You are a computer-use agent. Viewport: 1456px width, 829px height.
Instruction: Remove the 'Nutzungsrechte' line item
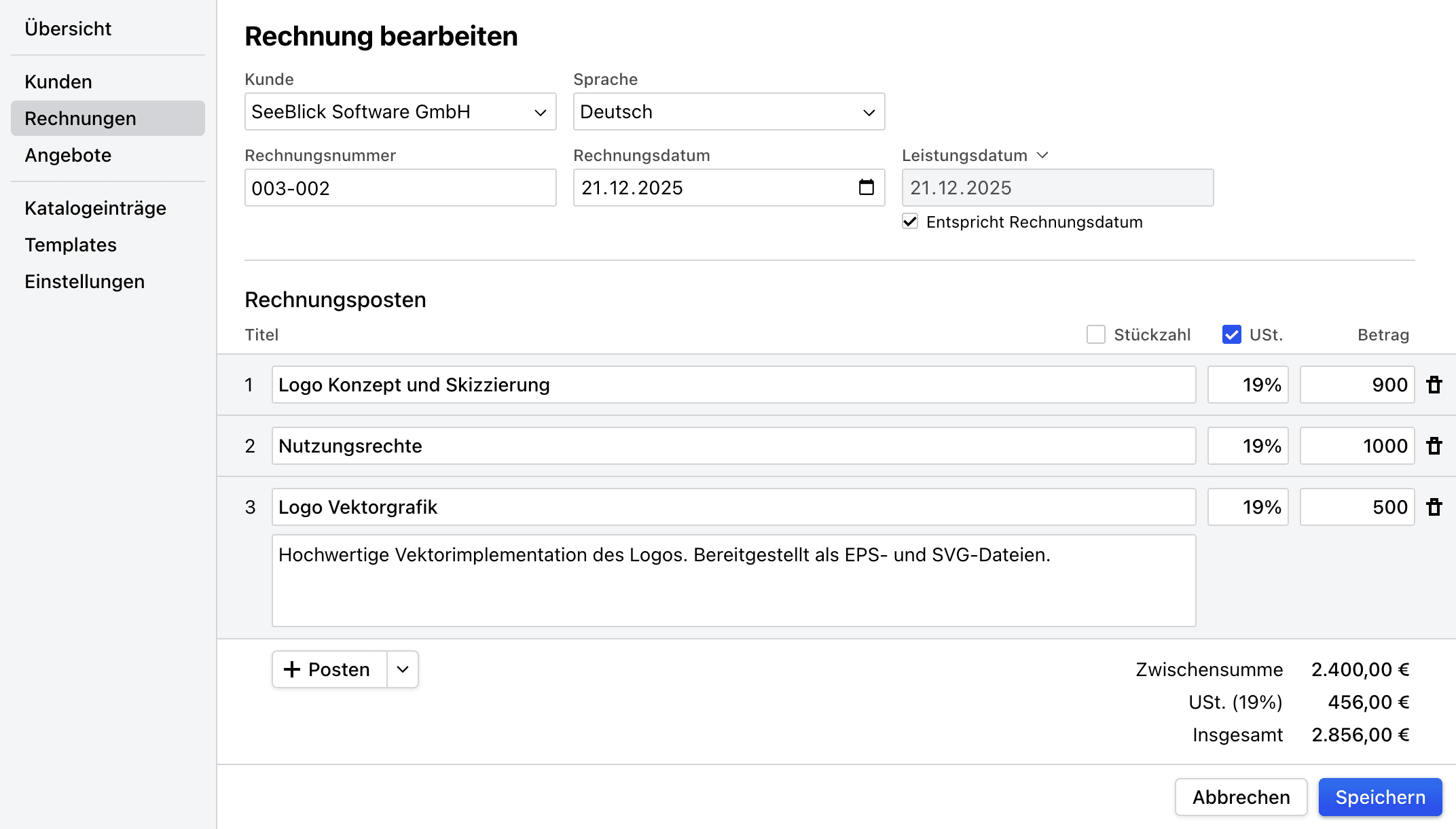point(1434,446)
